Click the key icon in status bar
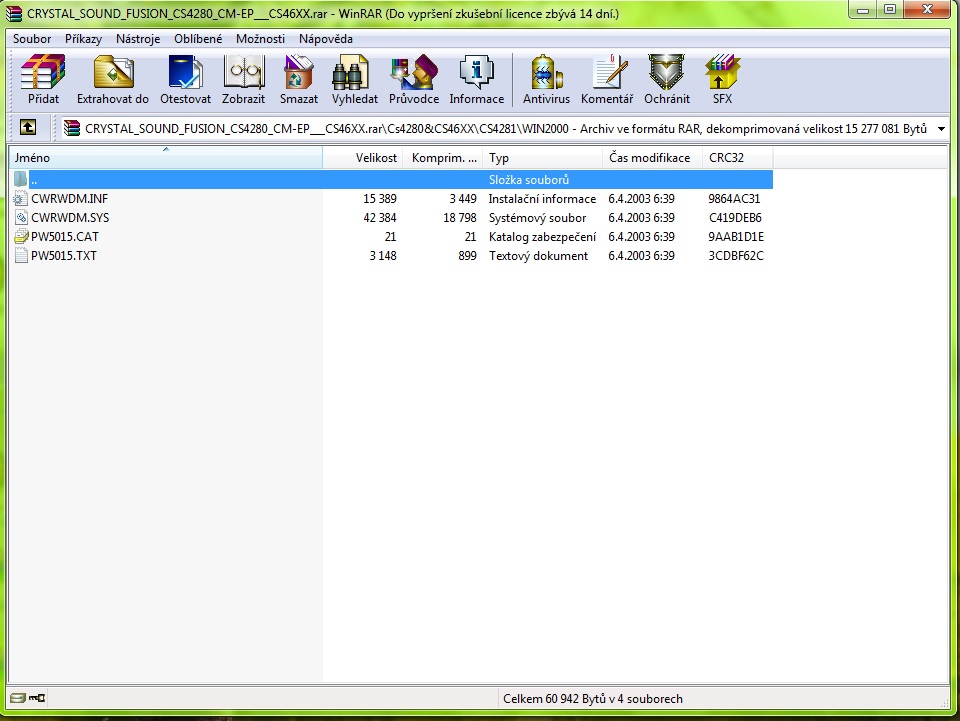The height and width of the screenshot is (721, 960). click(37, 698)
